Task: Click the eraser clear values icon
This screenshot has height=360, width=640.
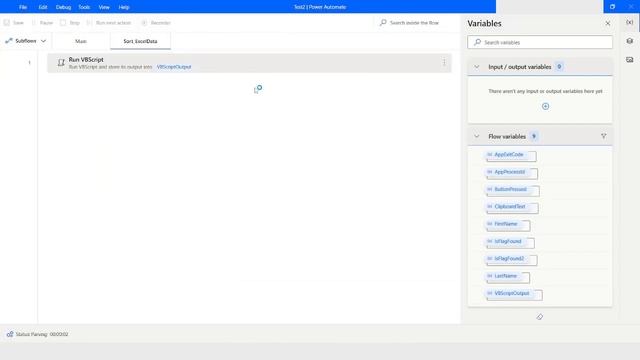Action: pyautogui.click(x=540, y=317)
